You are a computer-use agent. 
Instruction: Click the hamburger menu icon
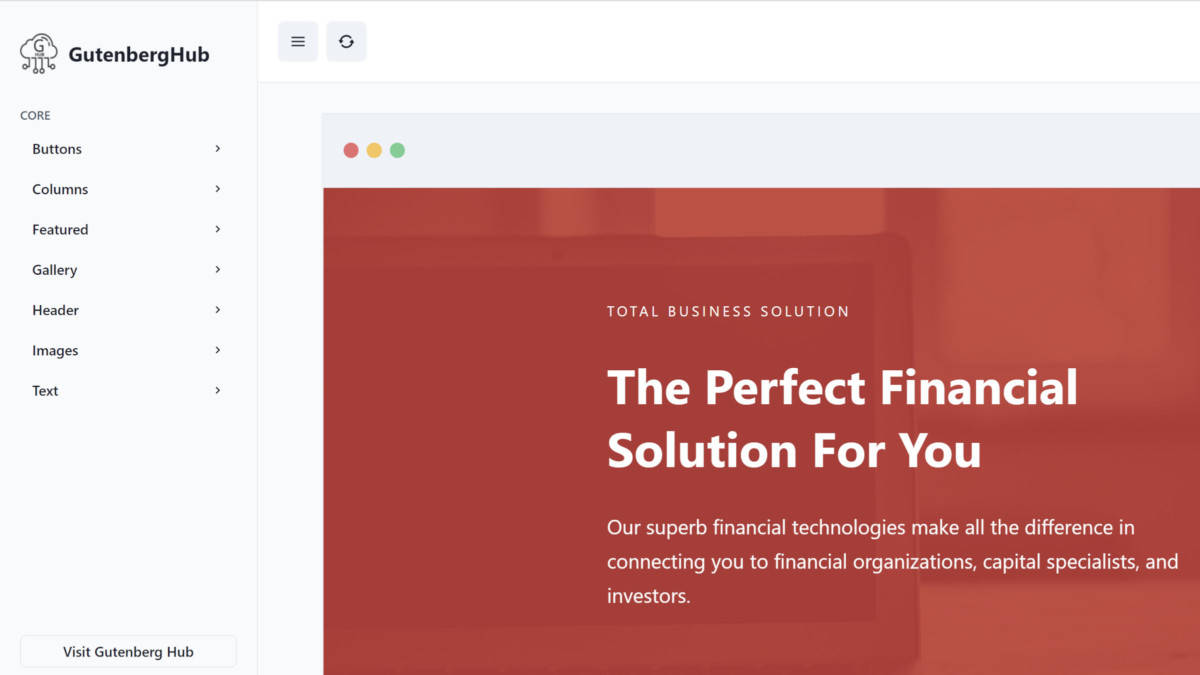coord(297,41)
